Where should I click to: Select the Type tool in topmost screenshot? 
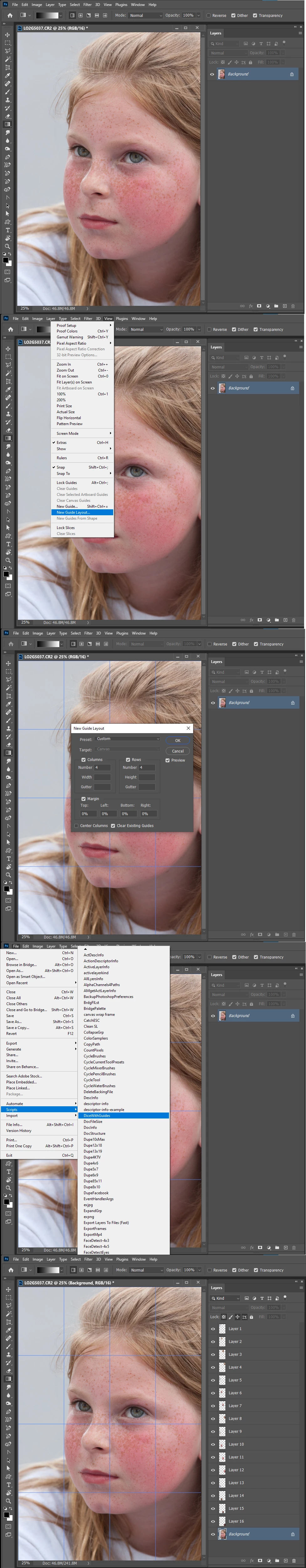(x=7, y=230)
